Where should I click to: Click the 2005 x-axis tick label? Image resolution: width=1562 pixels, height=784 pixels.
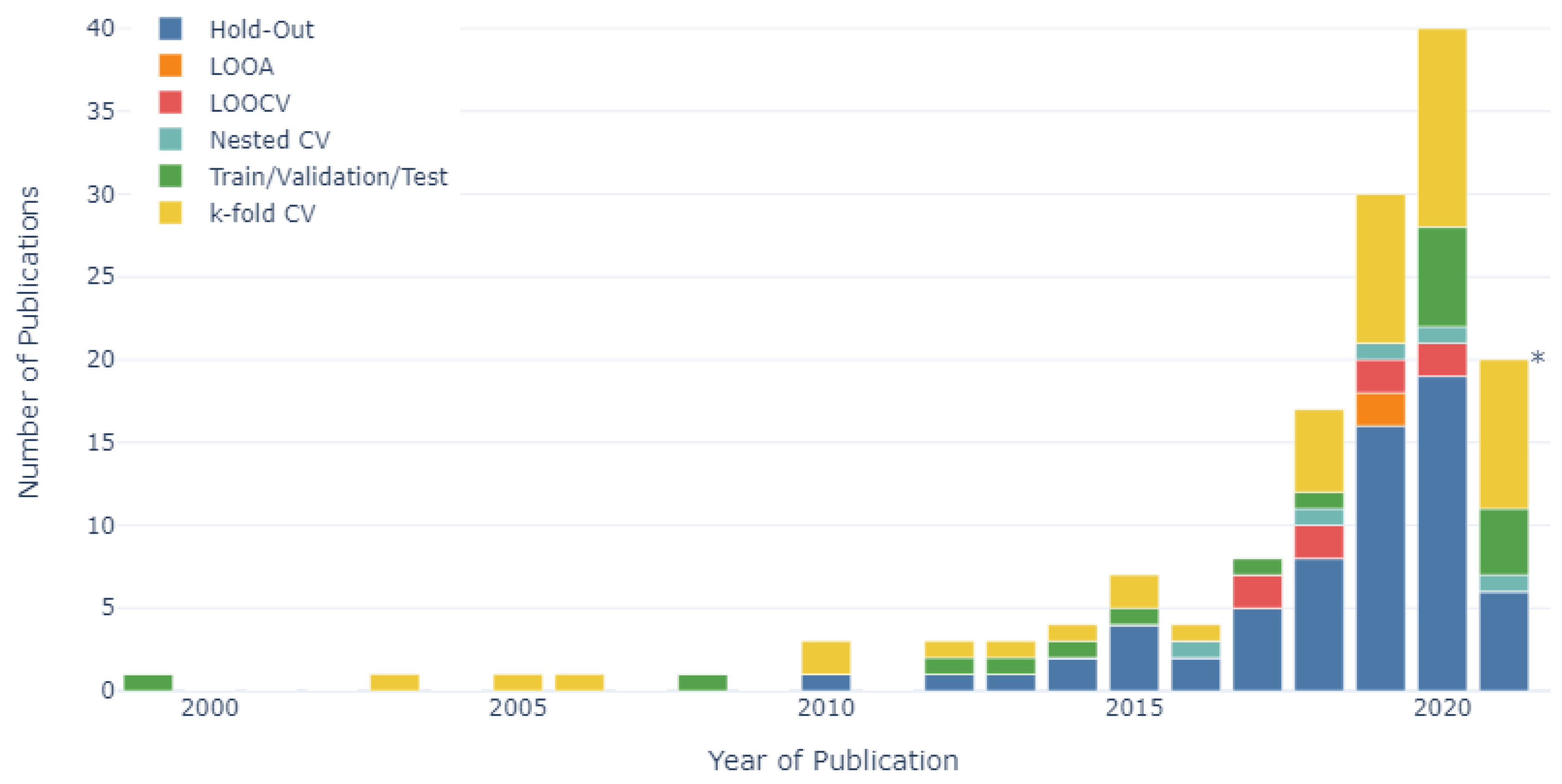[x=518, y=708]
